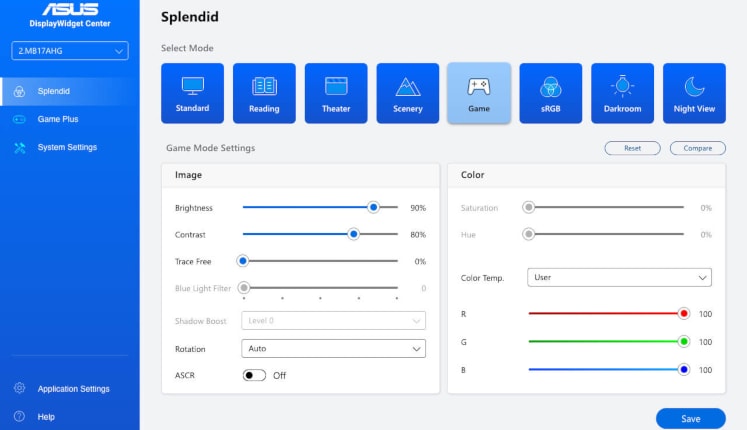This screenshot has height=430, width=747.
Task: Open the Splendid menu item label
Action: point(54,91)
